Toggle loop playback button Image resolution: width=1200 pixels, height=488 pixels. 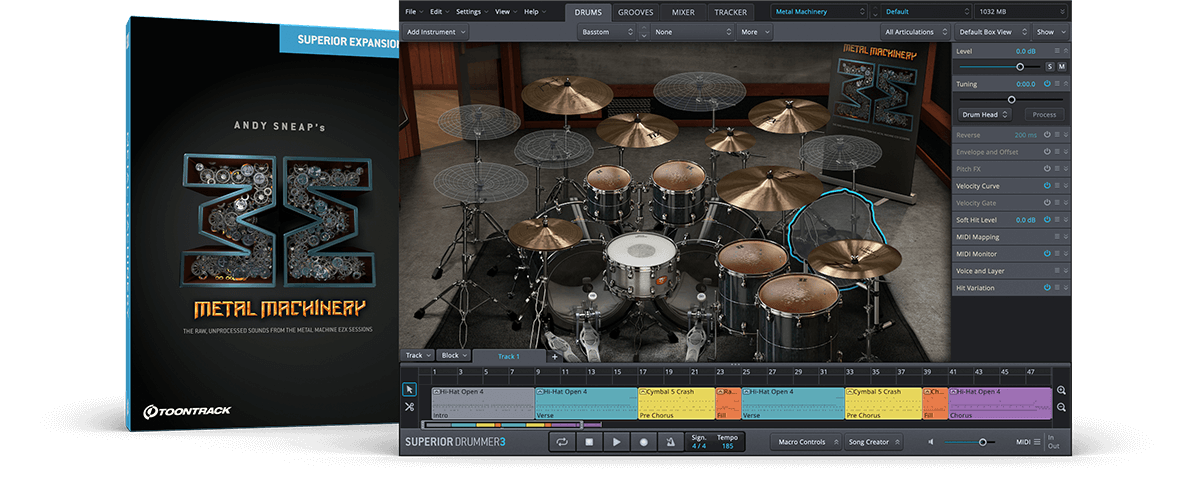562,441
